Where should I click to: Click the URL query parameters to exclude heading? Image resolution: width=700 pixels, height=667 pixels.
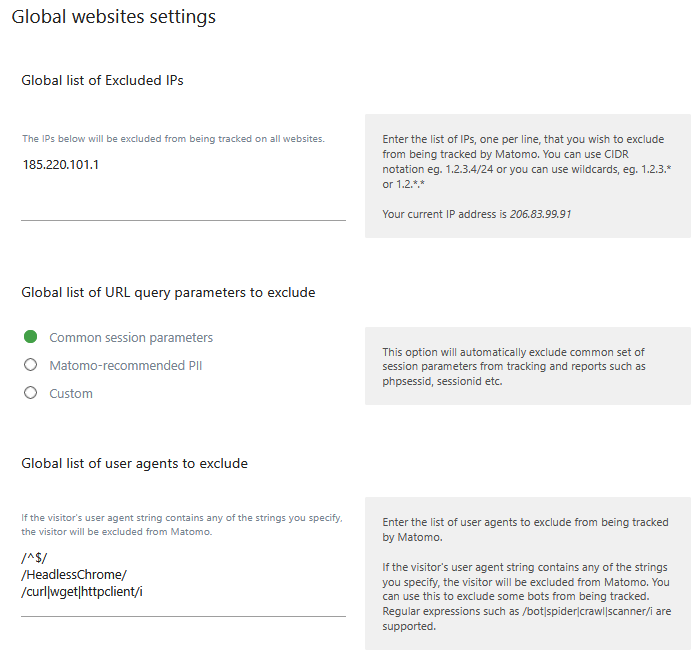(x=168, y=292)
